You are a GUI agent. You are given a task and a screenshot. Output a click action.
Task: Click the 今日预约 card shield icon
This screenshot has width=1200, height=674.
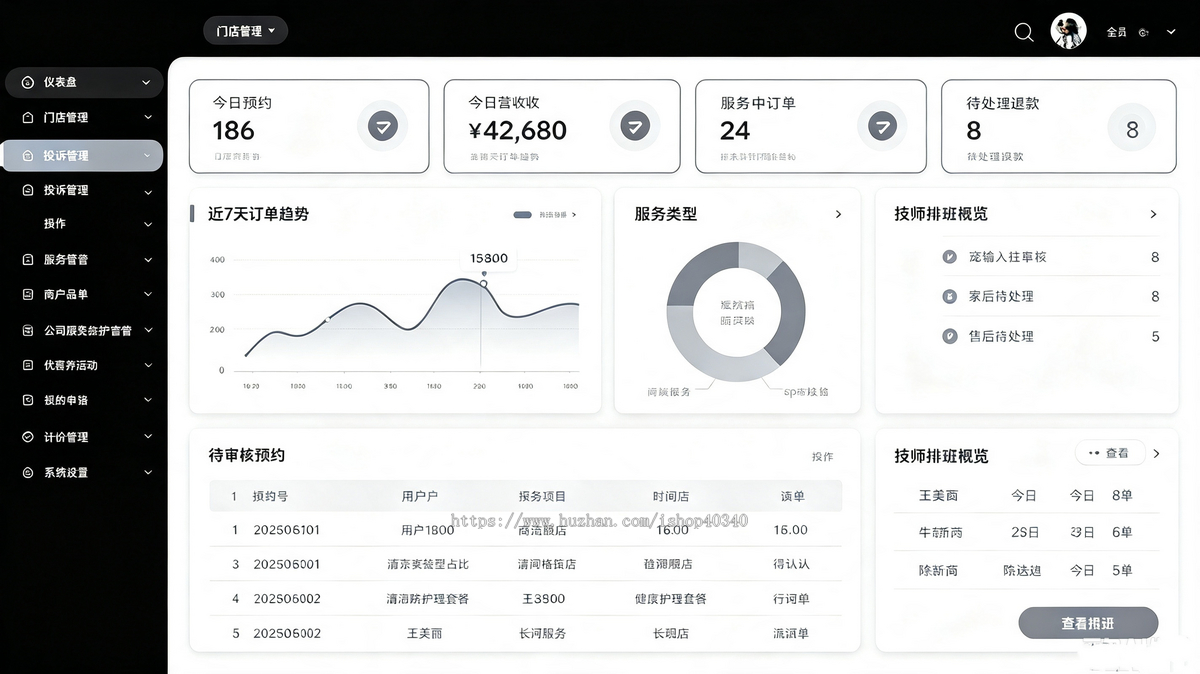pos(382,126)
